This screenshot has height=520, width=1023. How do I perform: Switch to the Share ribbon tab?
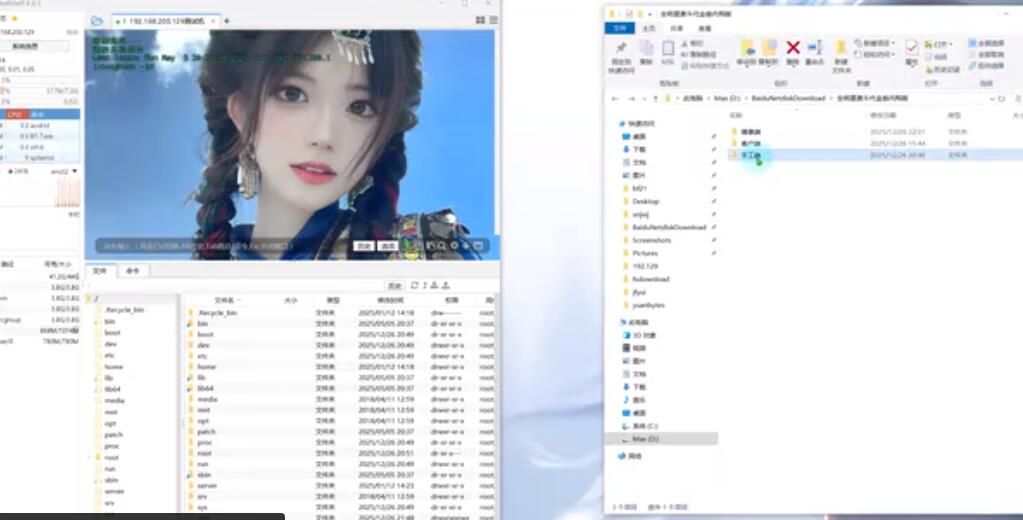tap(677, 29)
